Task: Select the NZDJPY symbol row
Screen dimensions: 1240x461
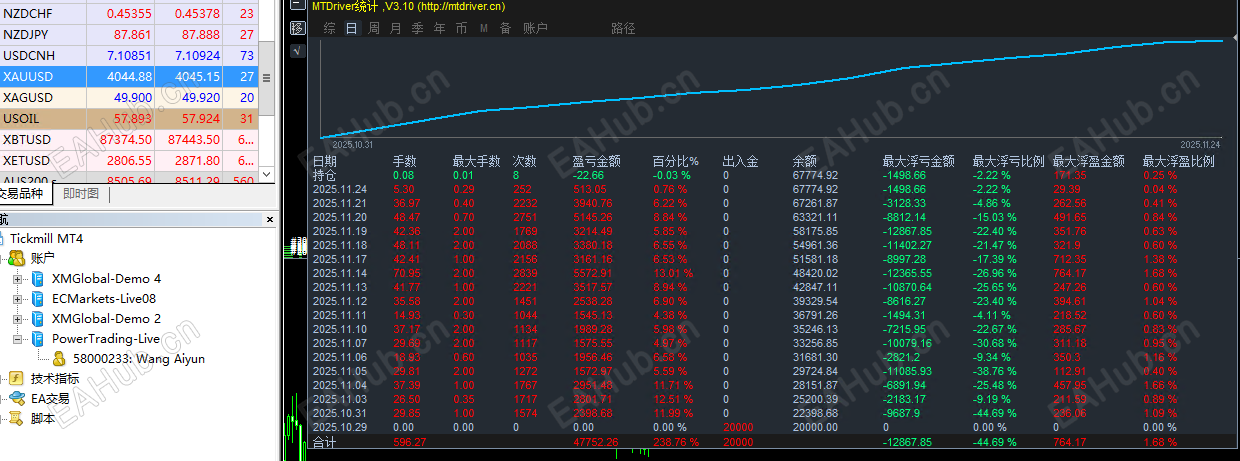Action: [x=130, y=34]
